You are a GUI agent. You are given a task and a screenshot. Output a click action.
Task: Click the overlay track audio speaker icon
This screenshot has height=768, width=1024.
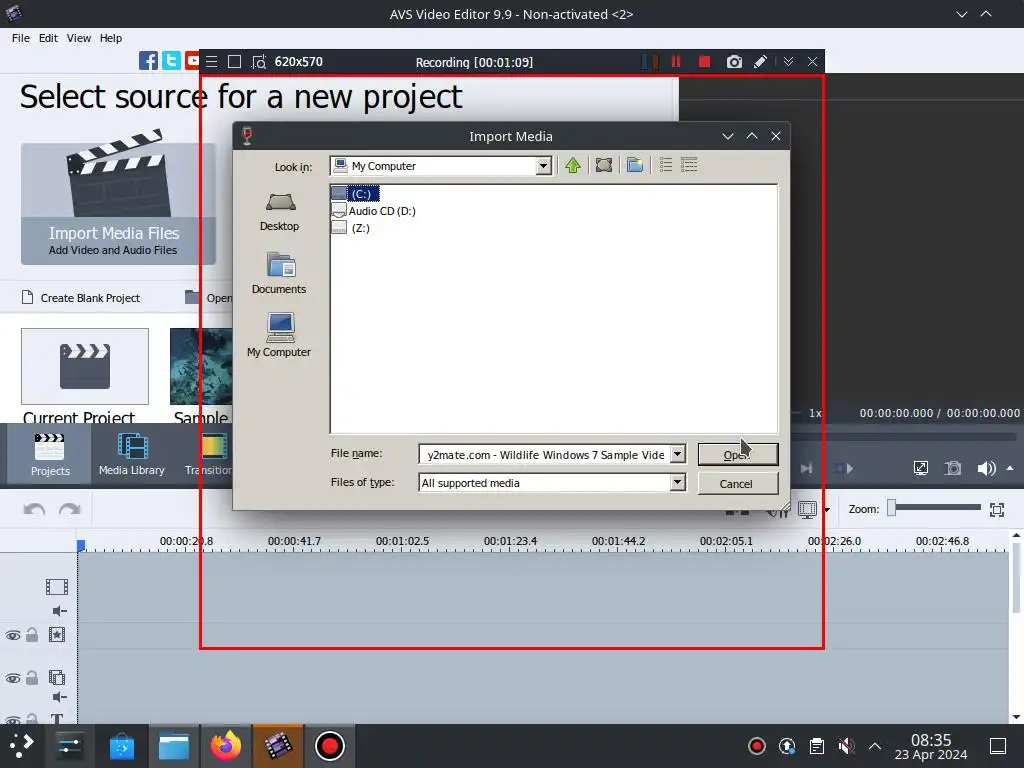[x=59, y=697]
